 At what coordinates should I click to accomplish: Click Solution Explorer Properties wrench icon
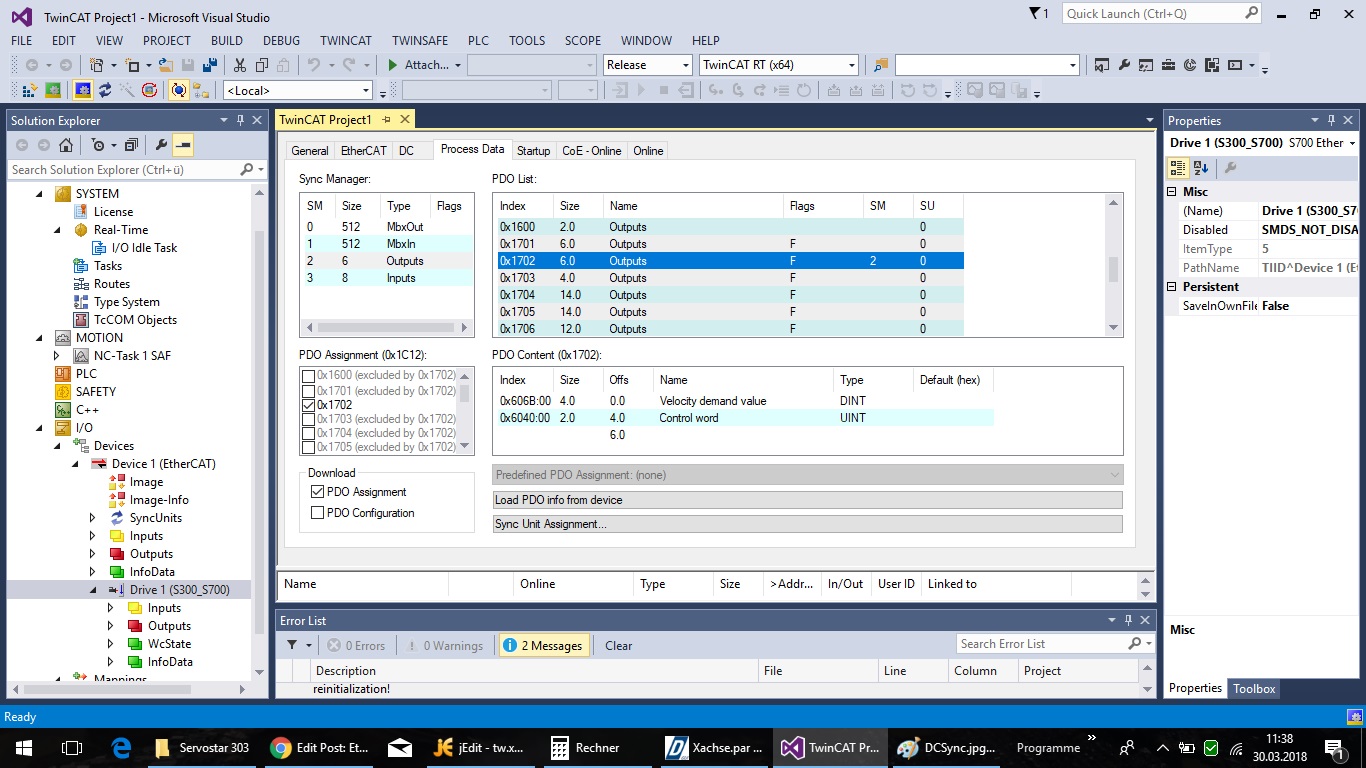click(161, 145)
